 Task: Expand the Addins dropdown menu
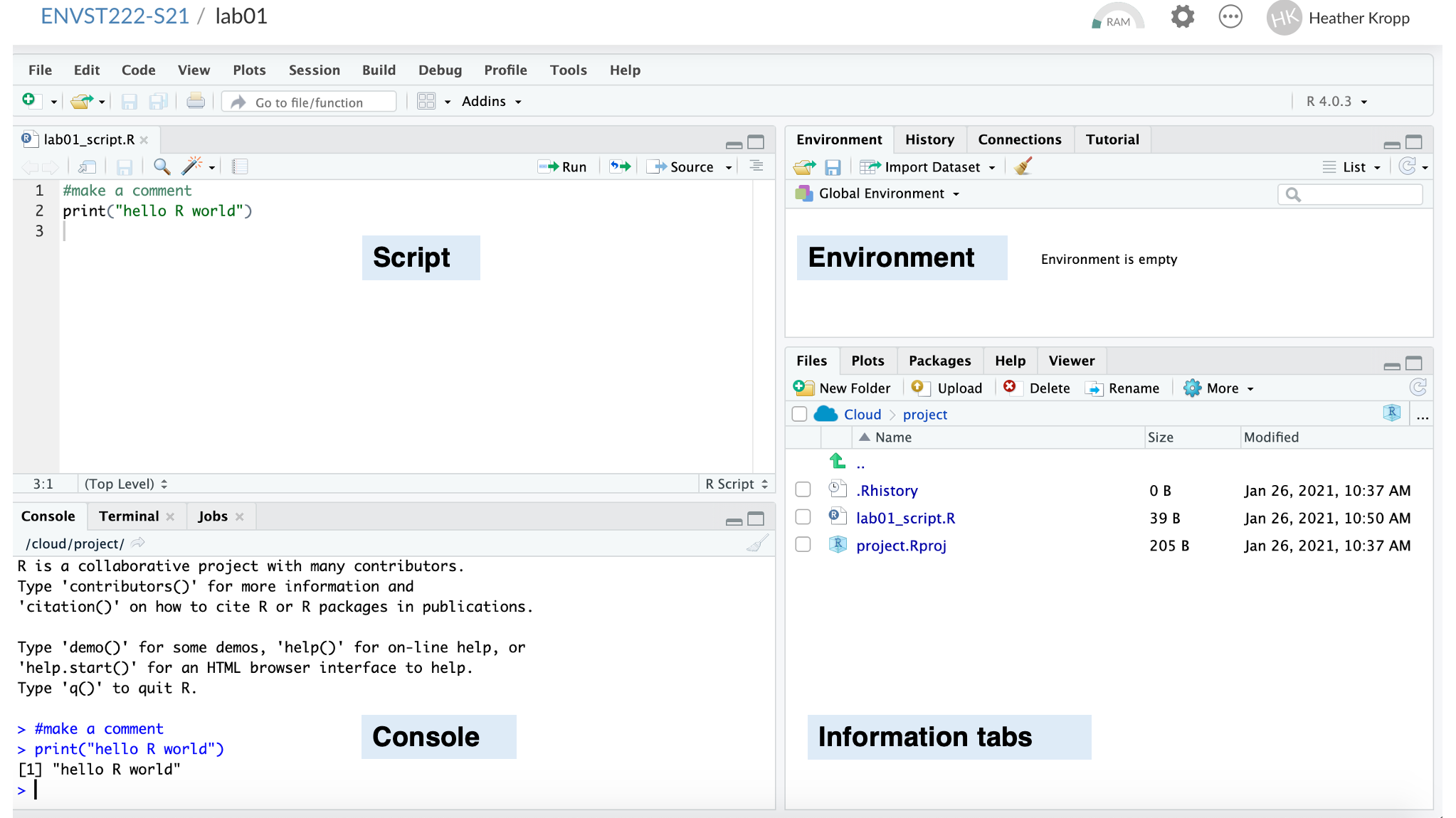coord(491,102)
